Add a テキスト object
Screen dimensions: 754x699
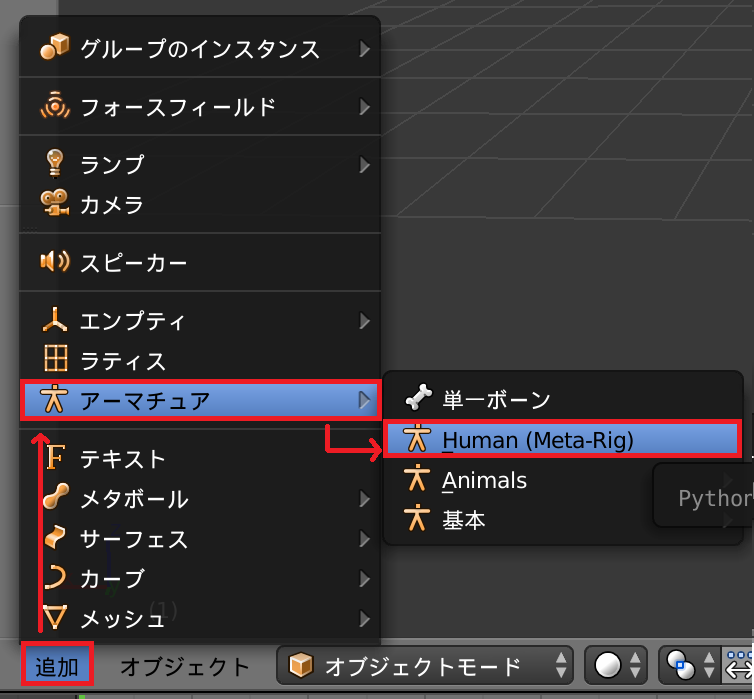[x=200, y=459]
